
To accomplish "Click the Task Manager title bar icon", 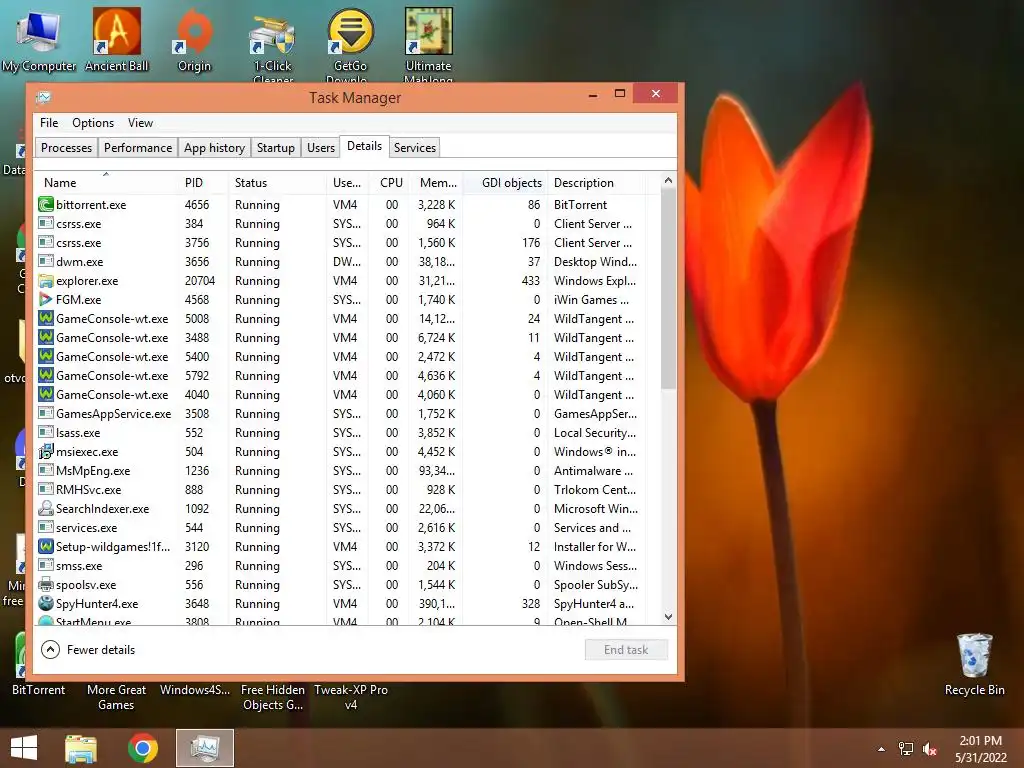I will 44,97.
